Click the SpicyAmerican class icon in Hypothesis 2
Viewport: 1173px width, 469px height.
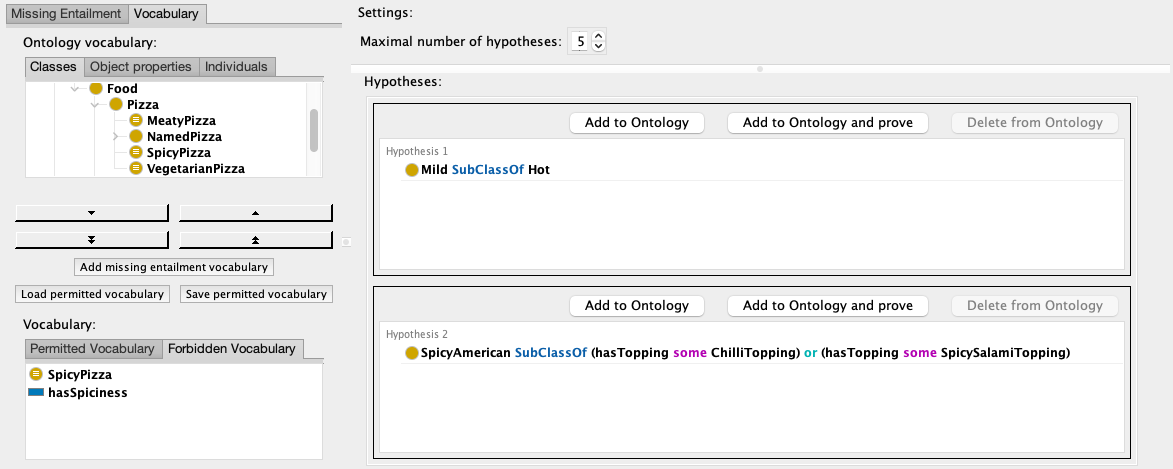click(x=411, y=353)
